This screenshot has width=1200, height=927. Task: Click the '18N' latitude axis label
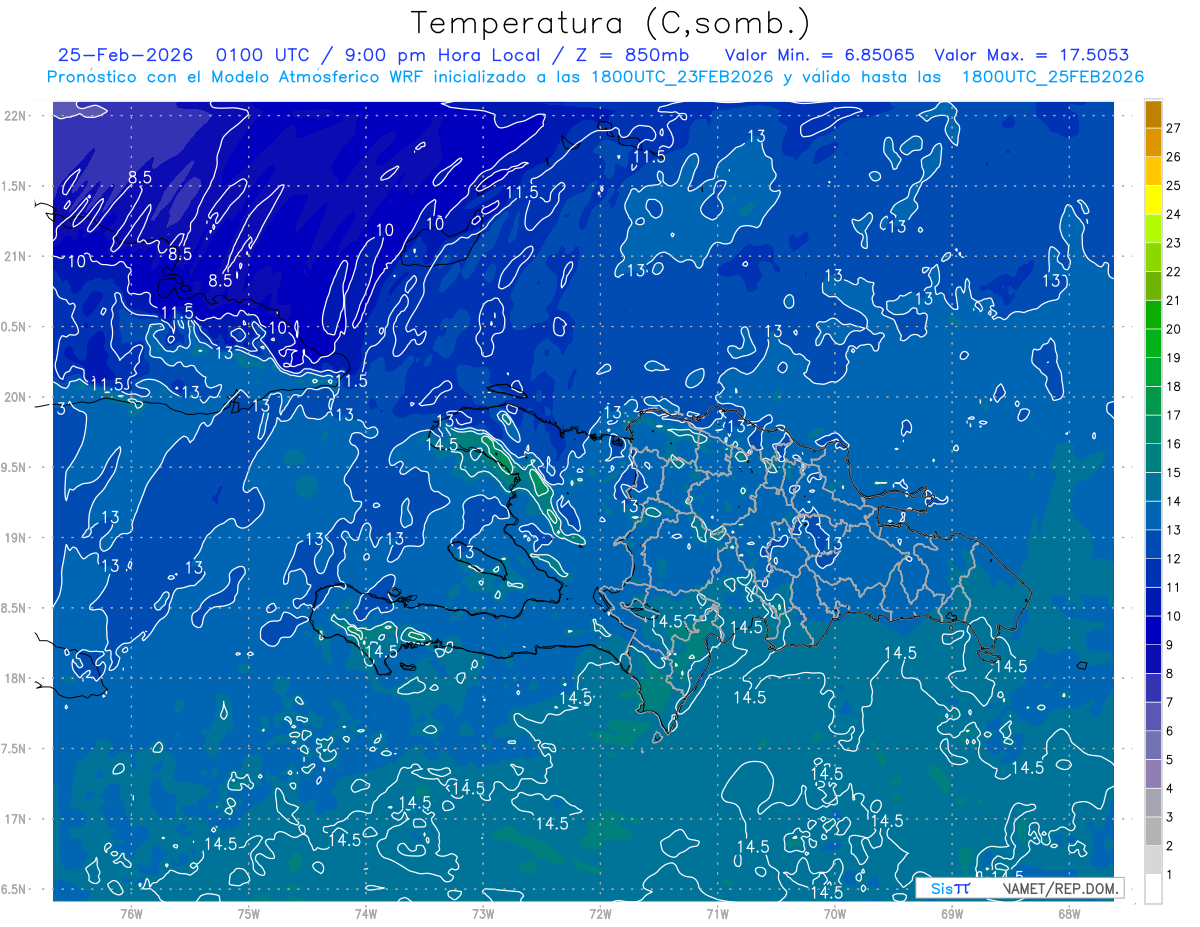pos(16,678)
